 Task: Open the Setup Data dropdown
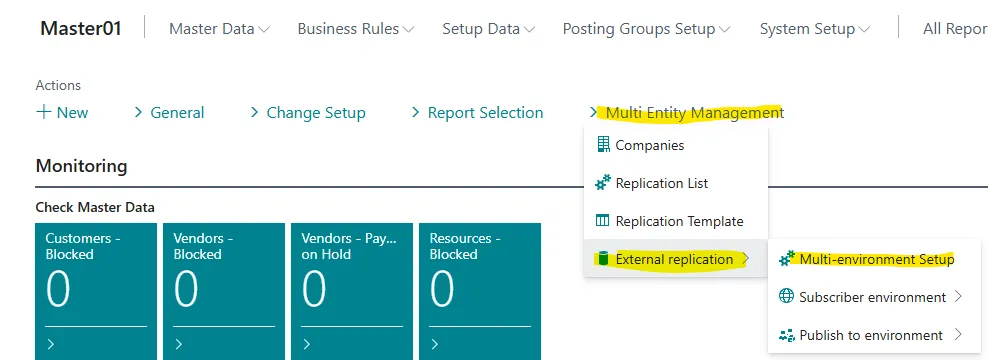coord(488,29)
